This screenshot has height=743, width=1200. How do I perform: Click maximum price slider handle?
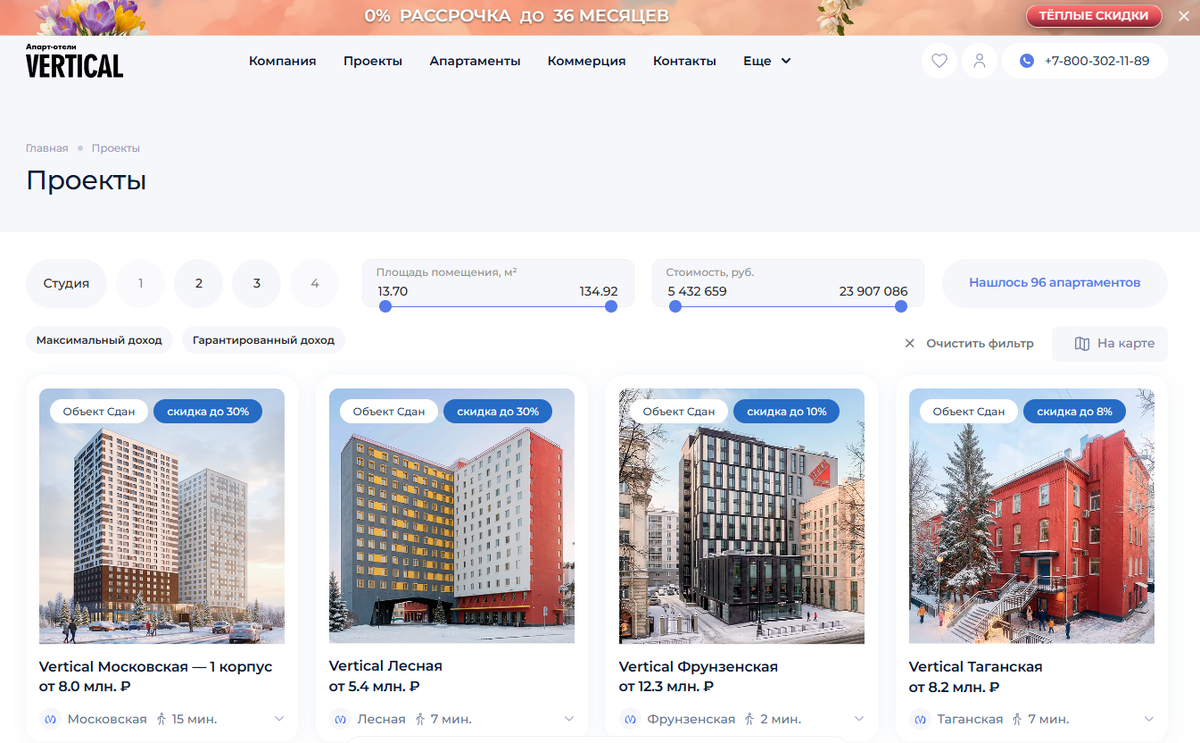[901, 306]
